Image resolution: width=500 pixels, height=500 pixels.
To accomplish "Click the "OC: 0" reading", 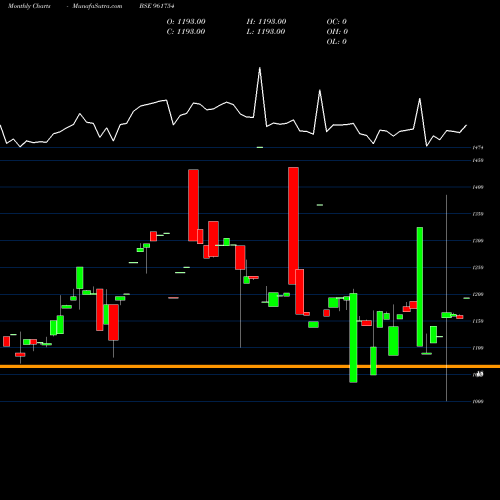I will click(337, 22).
